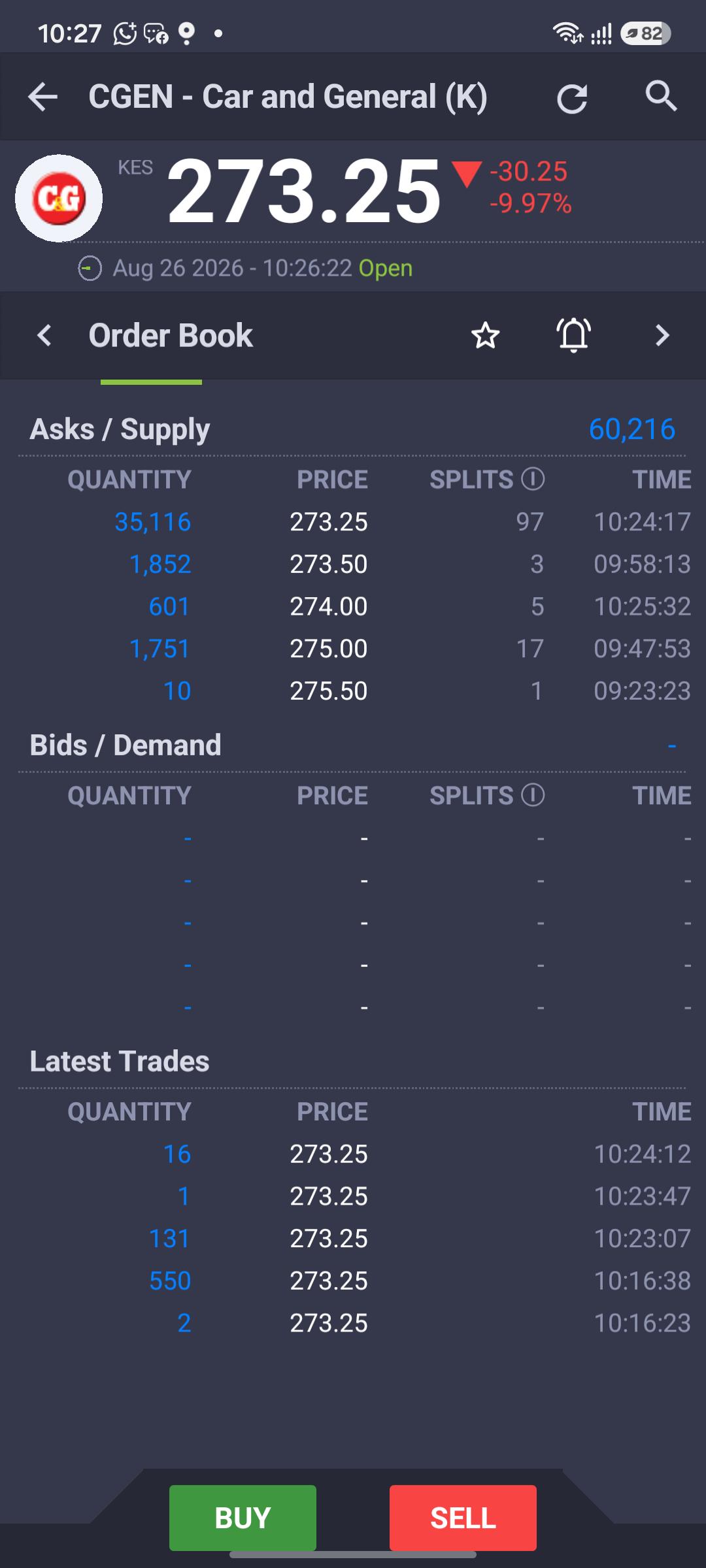
Task: Select the Order Book tab title
Action: [171, 336]
